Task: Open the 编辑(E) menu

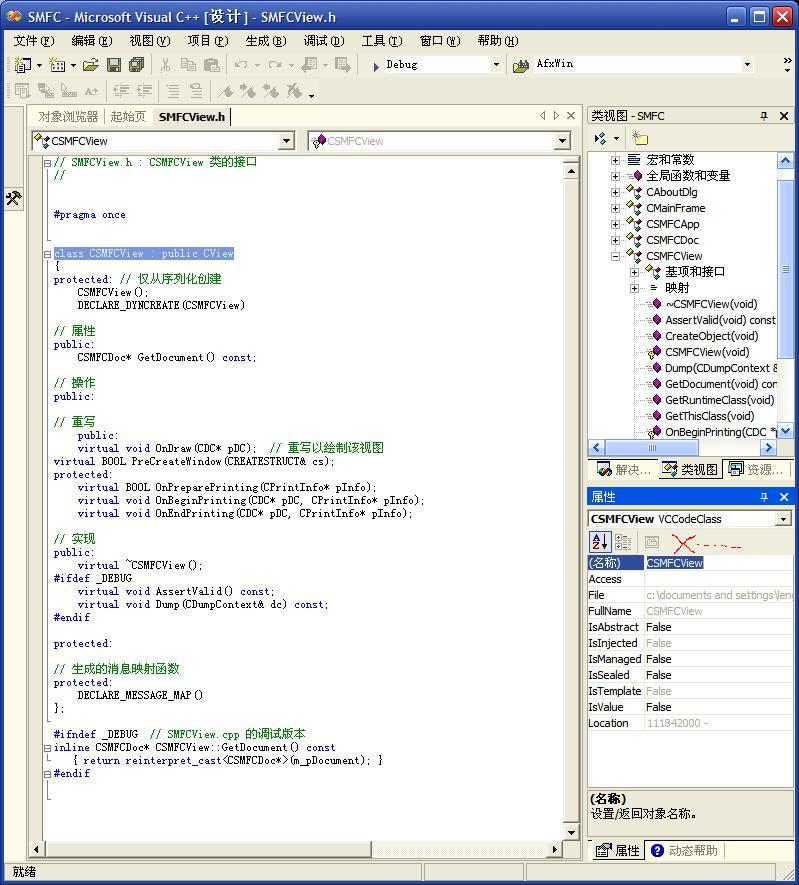Action: (x=92, y=41)
